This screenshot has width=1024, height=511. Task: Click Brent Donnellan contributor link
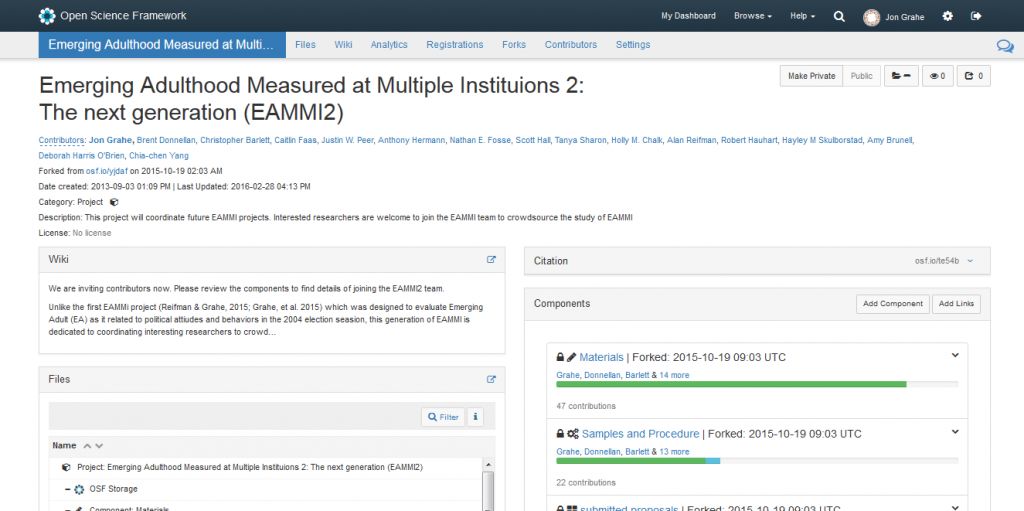[x=166, y=140]
